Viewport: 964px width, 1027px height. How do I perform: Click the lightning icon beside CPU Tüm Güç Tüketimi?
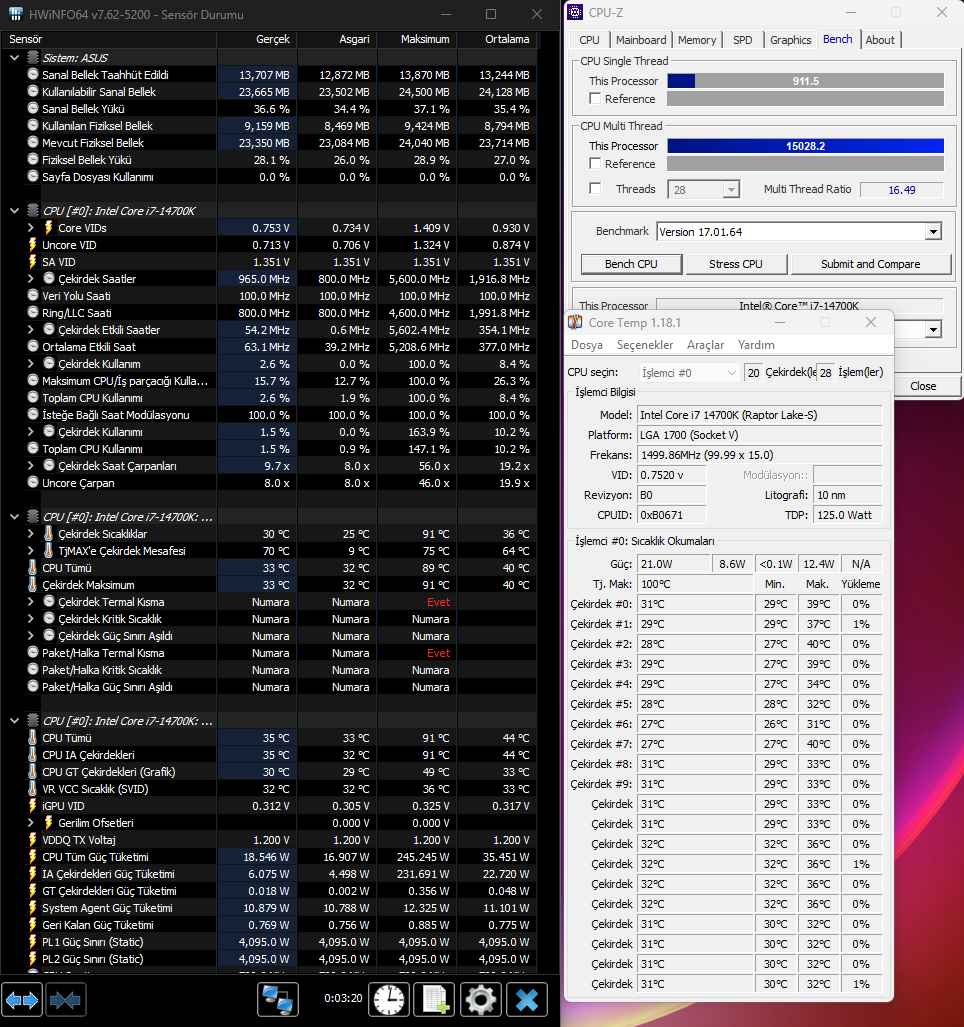point(32,857)
